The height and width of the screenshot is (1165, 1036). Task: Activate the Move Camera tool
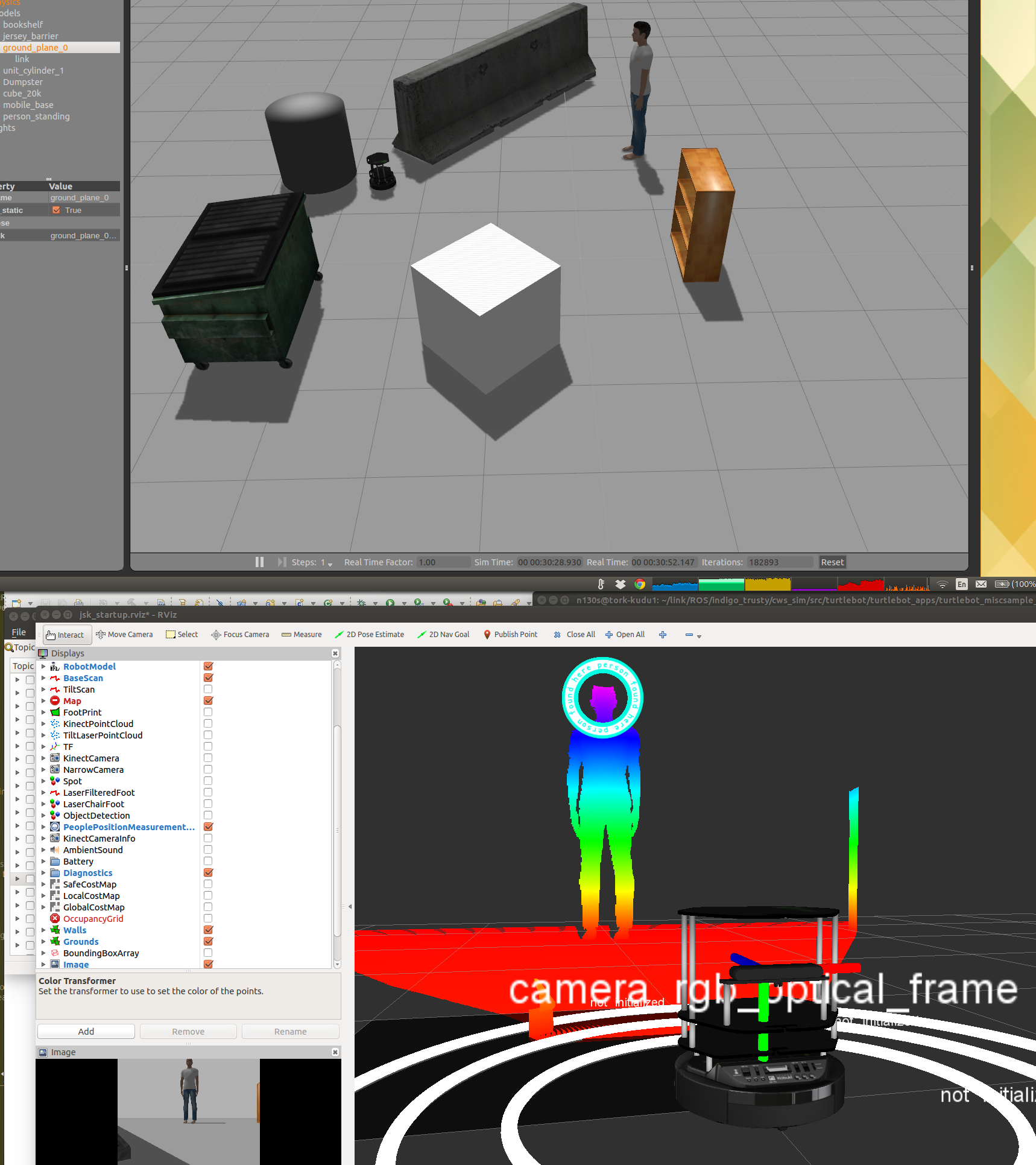coord(125,635)
